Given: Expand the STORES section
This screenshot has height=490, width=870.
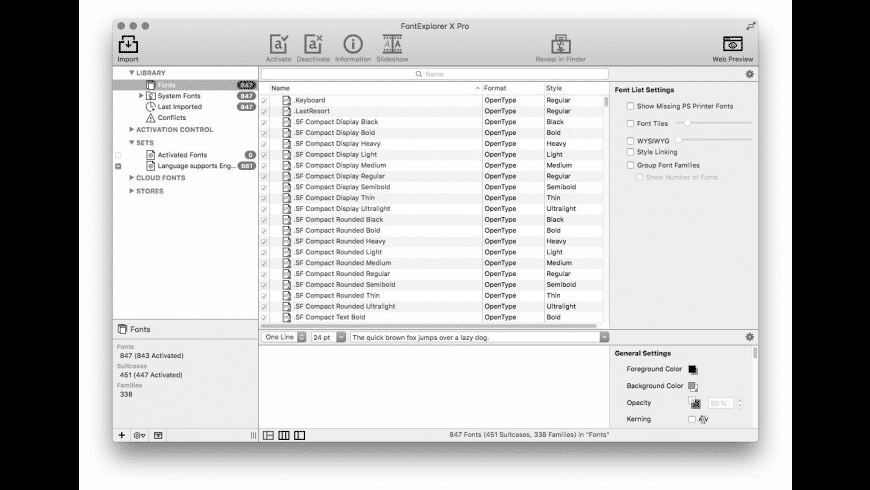Looking at the screenshot, I should coord(131,191).
